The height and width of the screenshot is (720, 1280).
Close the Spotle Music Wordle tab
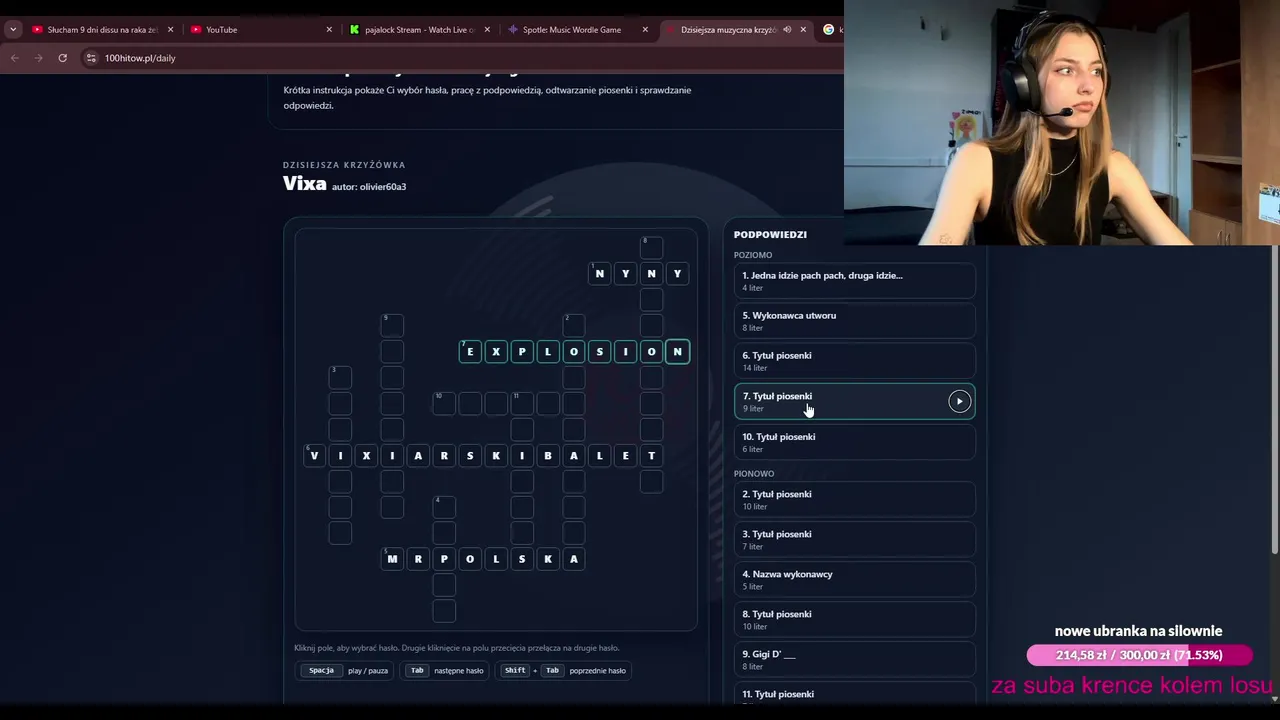coord(645,30)
